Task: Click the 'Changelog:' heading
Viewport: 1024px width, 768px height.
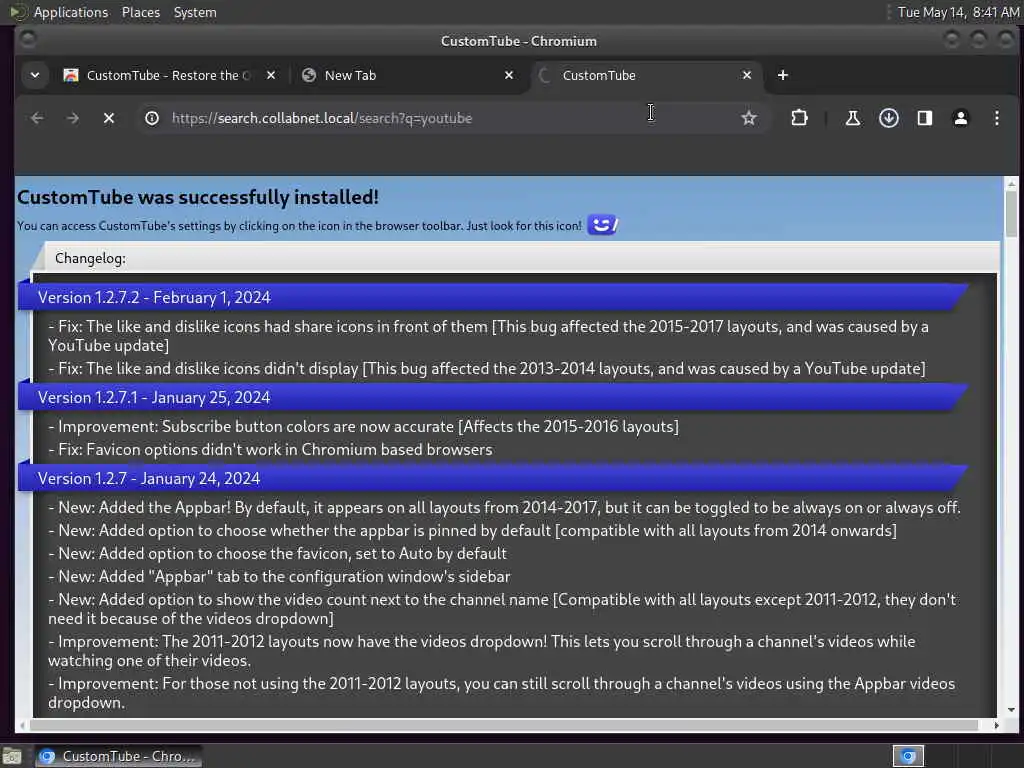Action: 90,258
